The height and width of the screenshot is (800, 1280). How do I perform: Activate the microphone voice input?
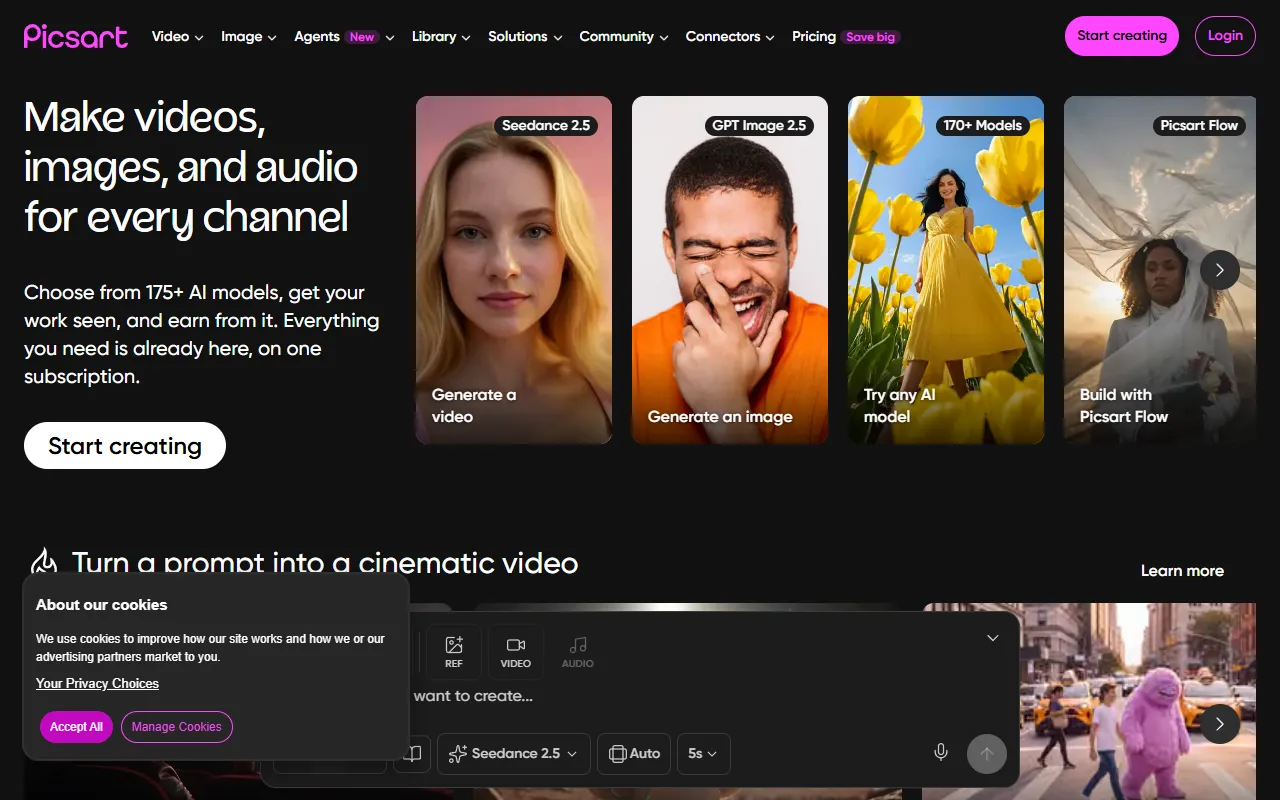click(941, 753)
